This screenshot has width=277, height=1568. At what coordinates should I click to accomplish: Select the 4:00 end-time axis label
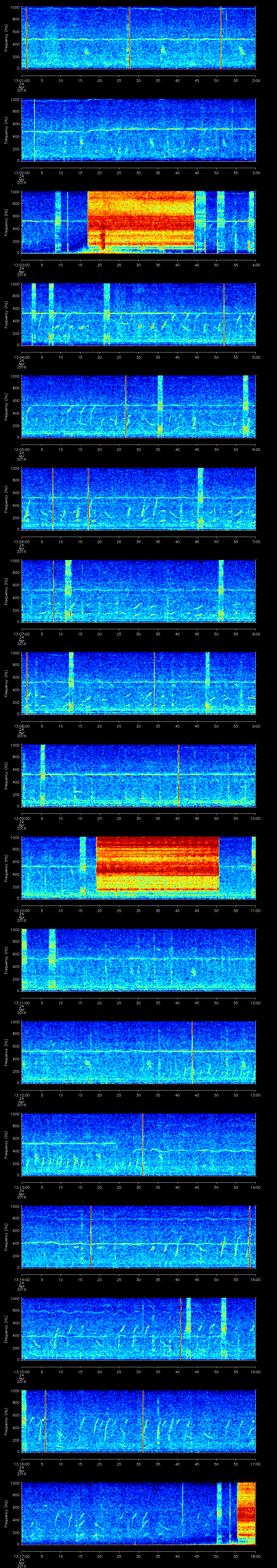tap(256, 265)
